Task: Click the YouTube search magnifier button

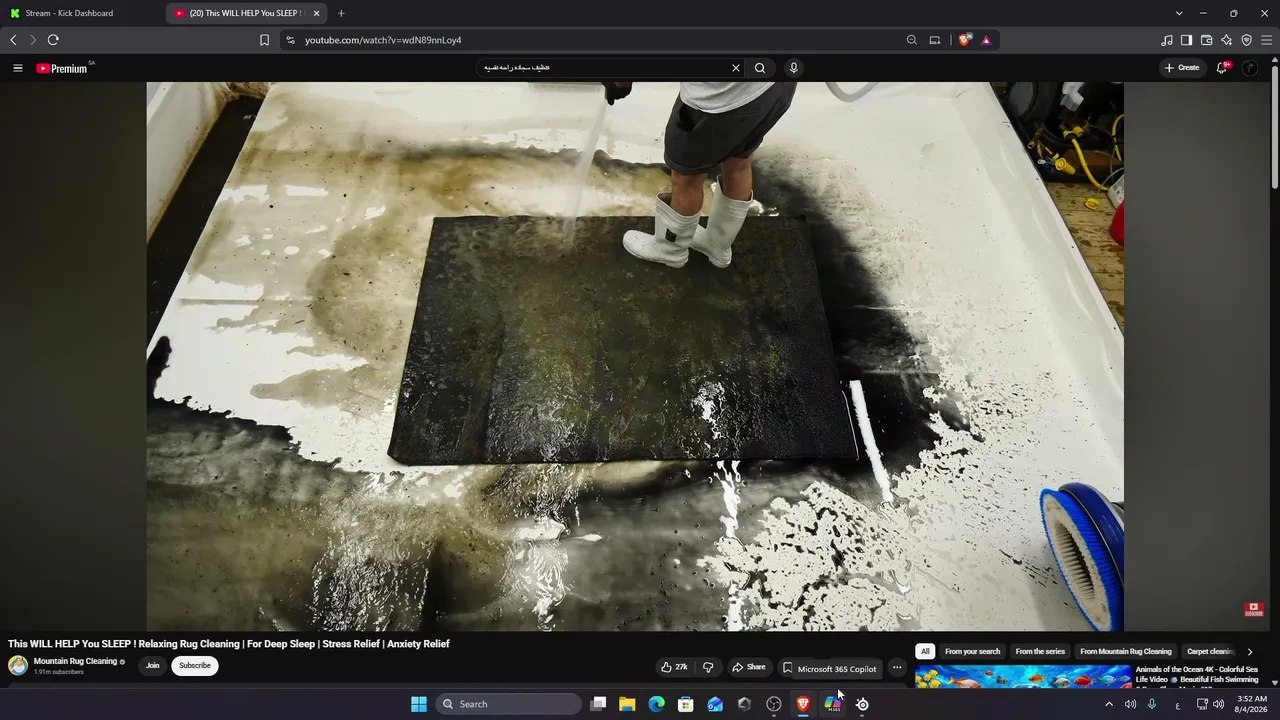Action: pos(760,68)
